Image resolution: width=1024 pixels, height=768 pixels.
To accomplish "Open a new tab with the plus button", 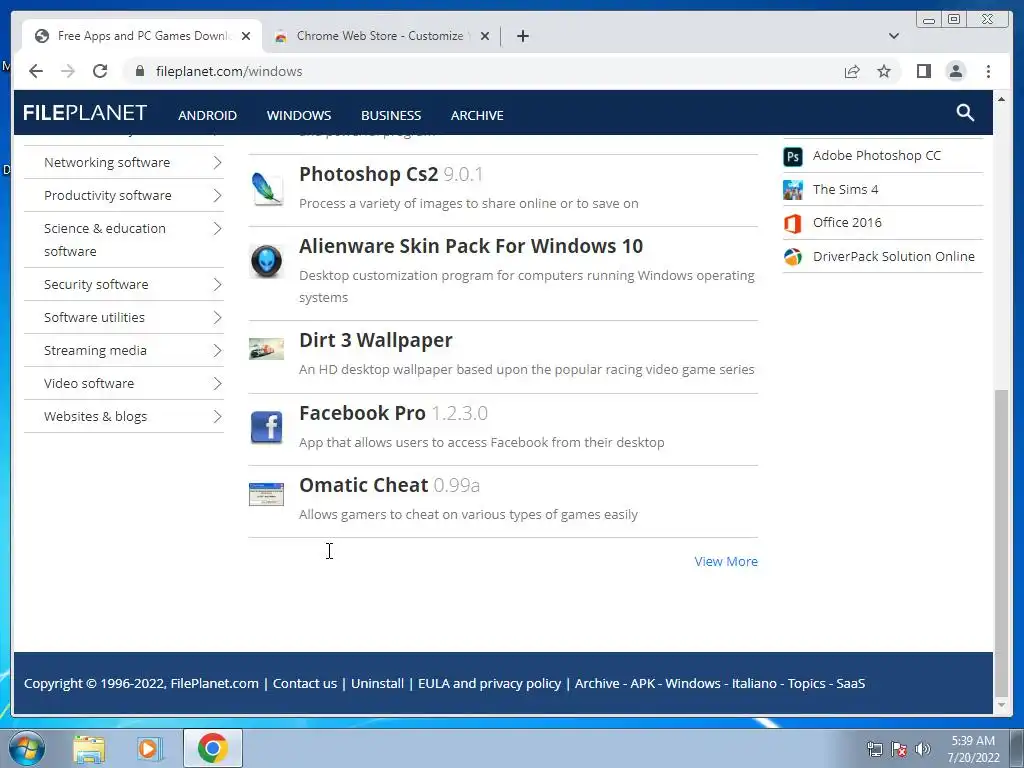I will point(522,36).
